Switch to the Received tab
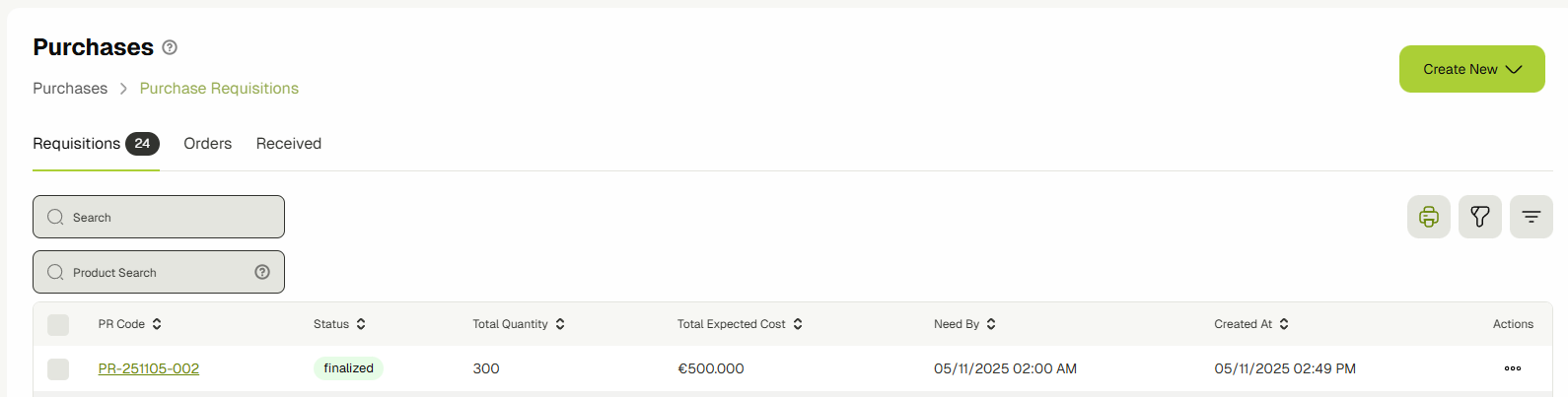Image resolution: width=1568 pixels, height=397 pixels. pos(288,144)
